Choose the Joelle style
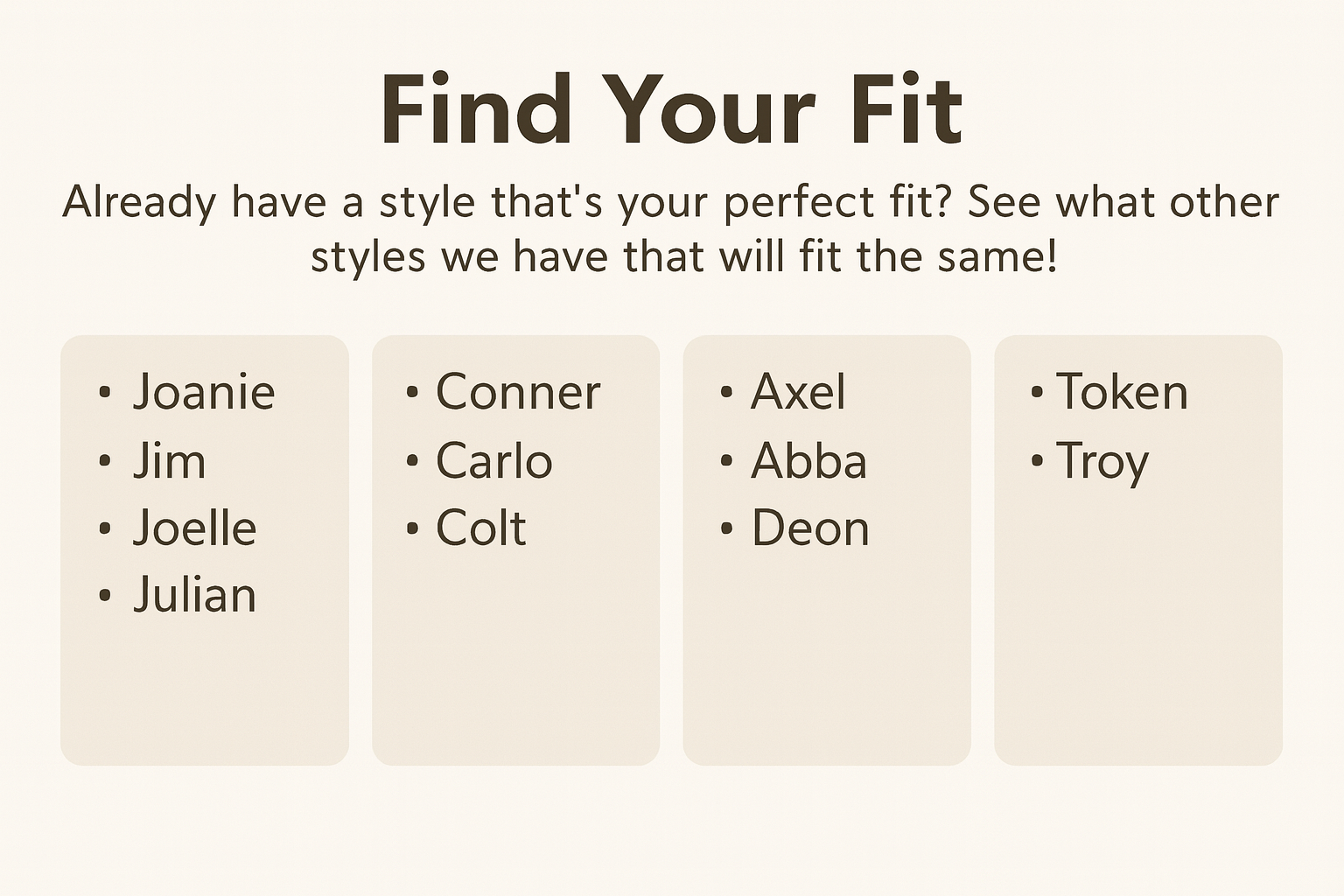 pyautogui.click(x=194, y=528)
